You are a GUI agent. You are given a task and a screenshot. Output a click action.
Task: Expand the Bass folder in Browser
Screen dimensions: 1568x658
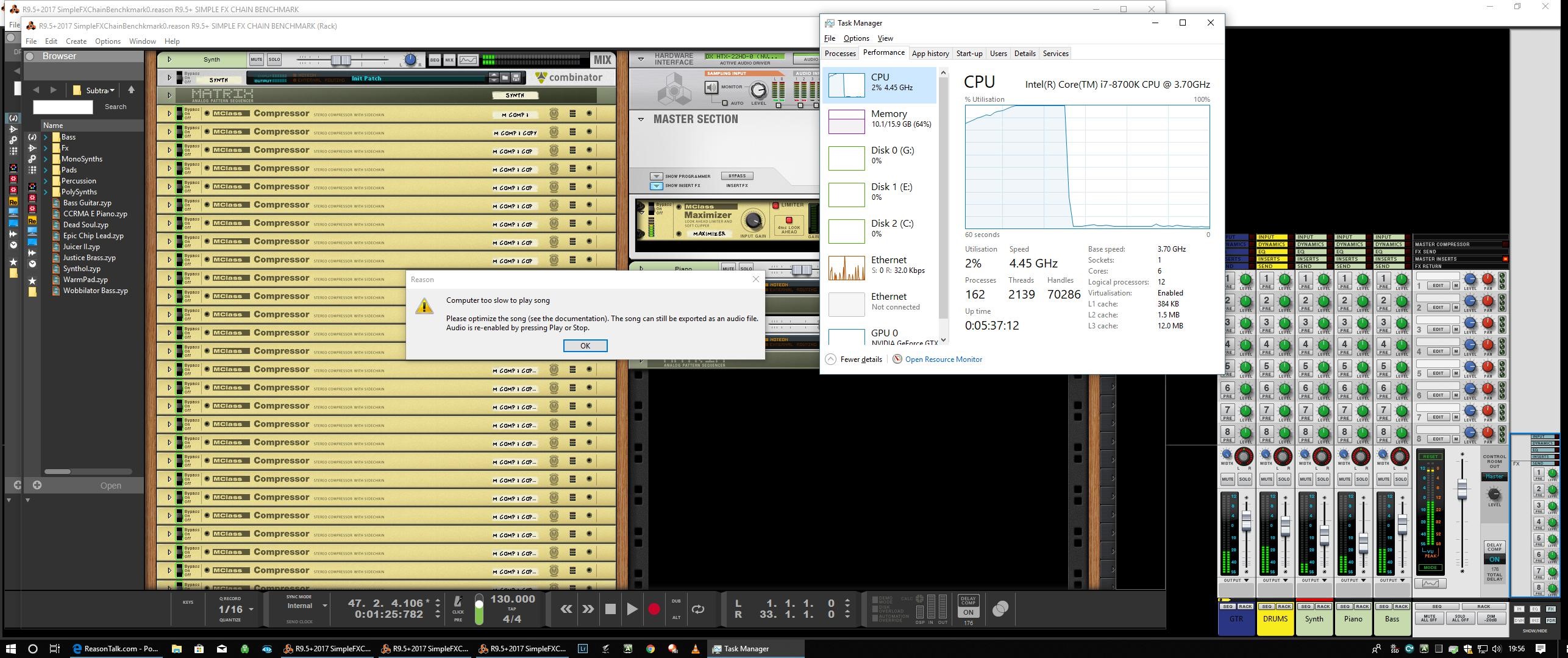(x=46, y=137)
